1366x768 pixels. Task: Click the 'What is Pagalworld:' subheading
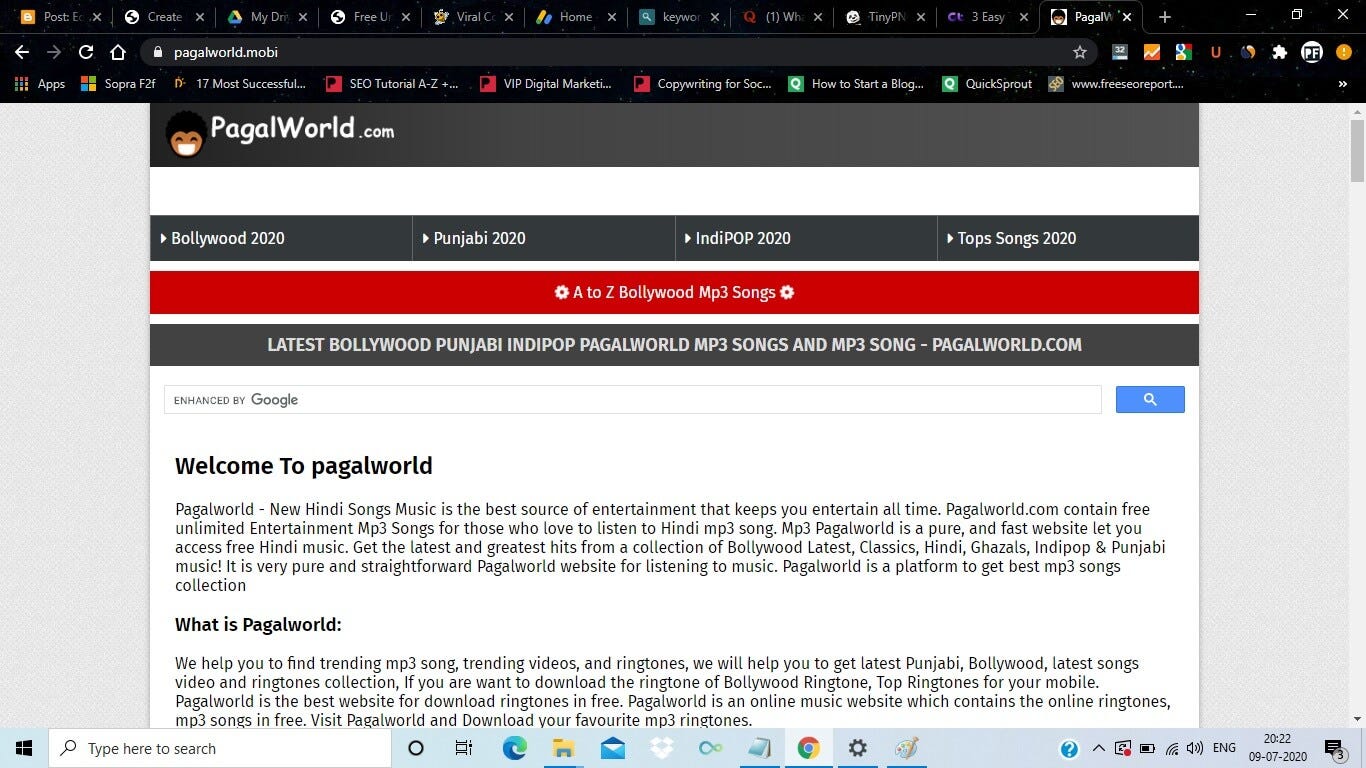pyautogui.click(x=258, y=625)
